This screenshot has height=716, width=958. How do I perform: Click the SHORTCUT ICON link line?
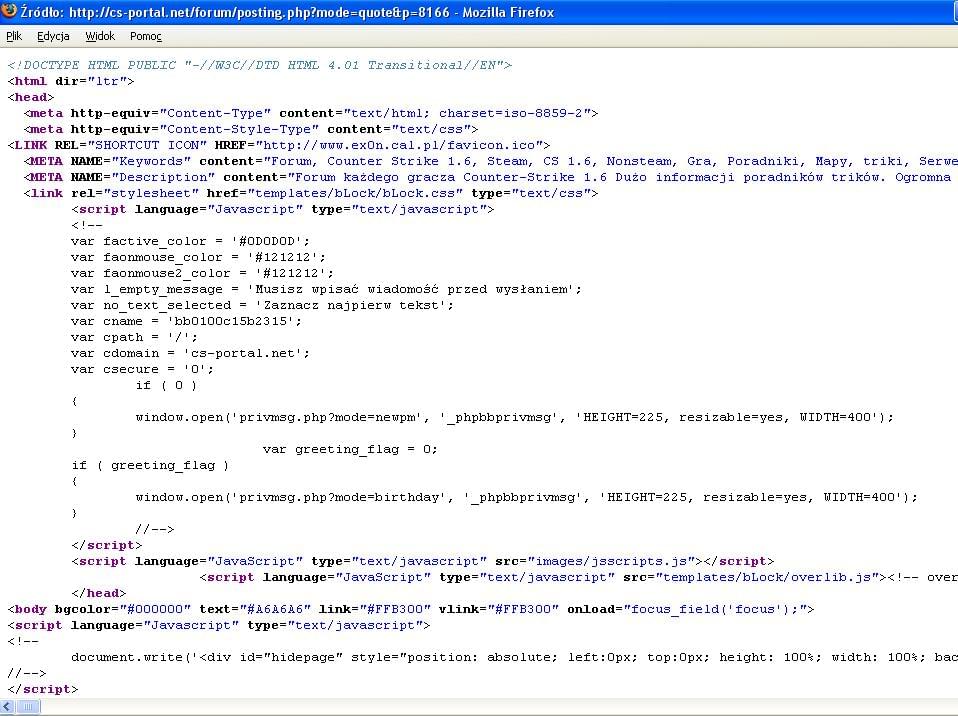279,145
